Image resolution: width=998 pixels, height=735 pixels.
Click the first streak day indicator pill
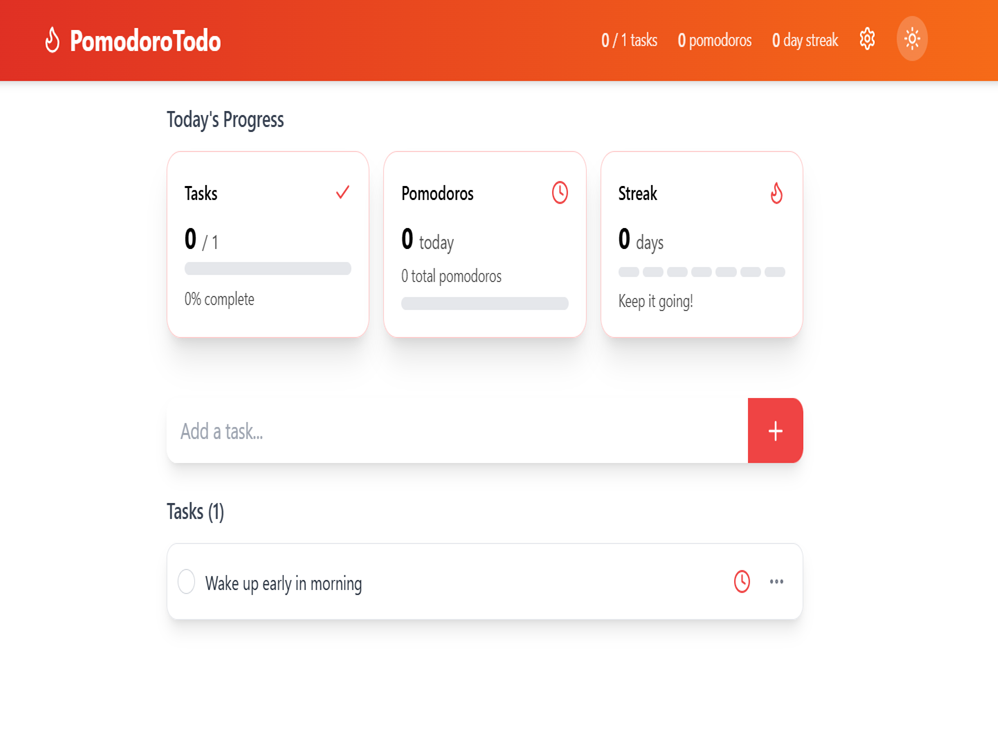[628, 272]
